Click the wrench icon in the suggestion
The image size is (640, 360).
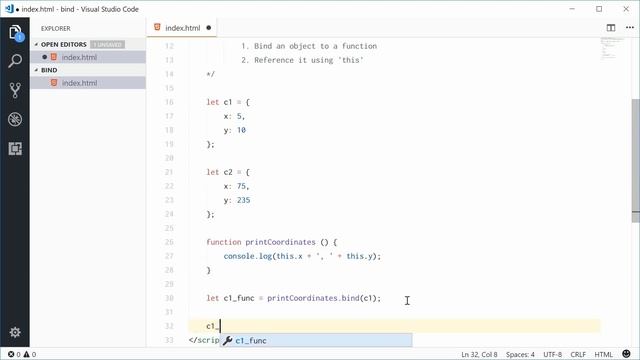point(228,340)
